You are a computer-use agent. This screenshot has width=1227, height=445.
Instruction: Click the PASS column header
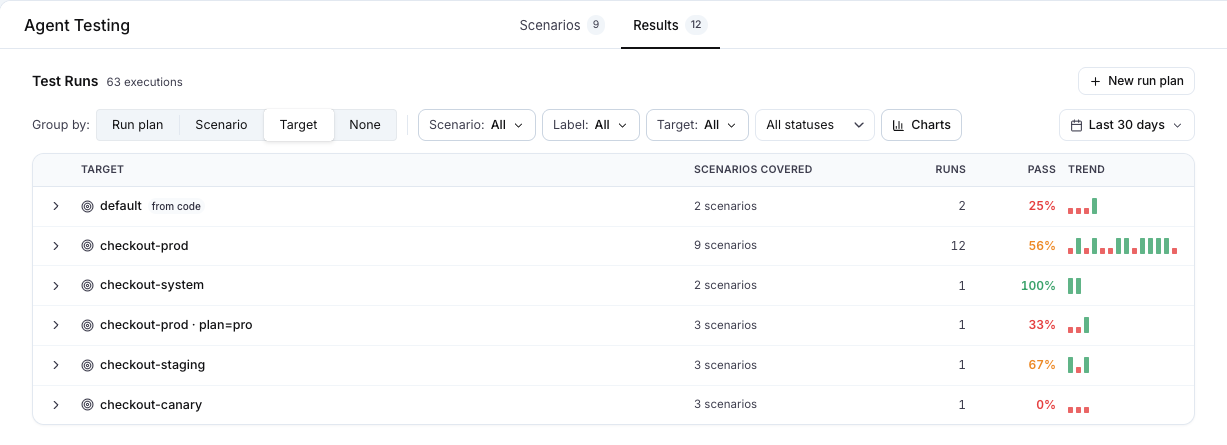1042,170
